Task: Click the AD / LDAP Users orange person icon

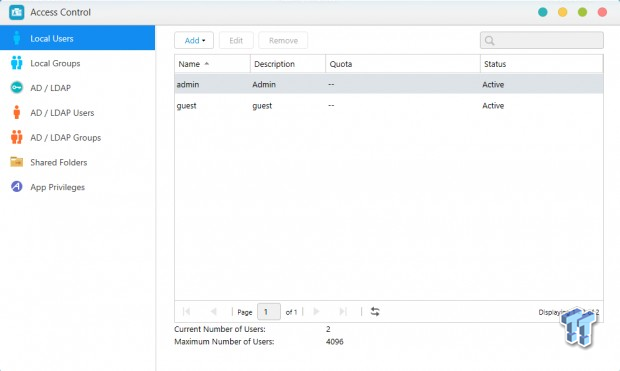Action: click(17, 112)
